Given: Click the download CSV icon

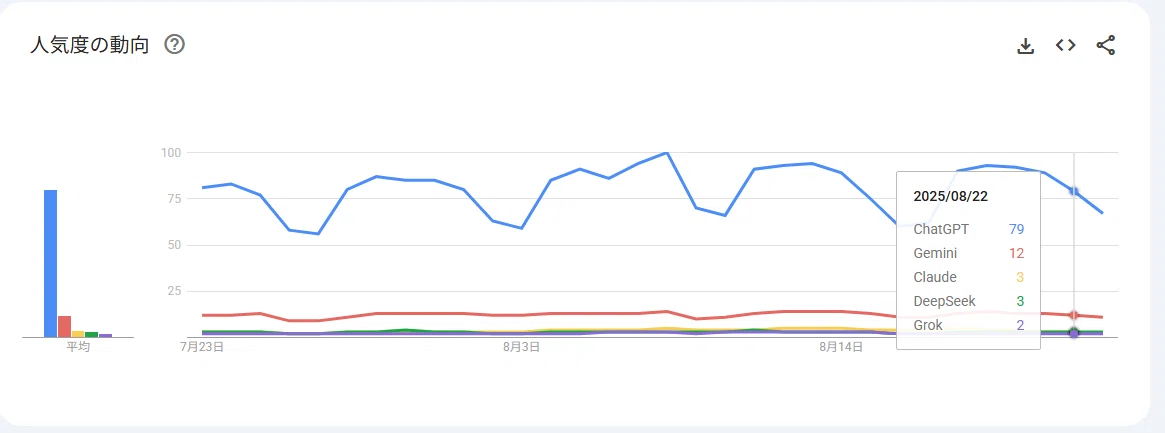Looking at the screenshot, I should (x=1025, y=46).
